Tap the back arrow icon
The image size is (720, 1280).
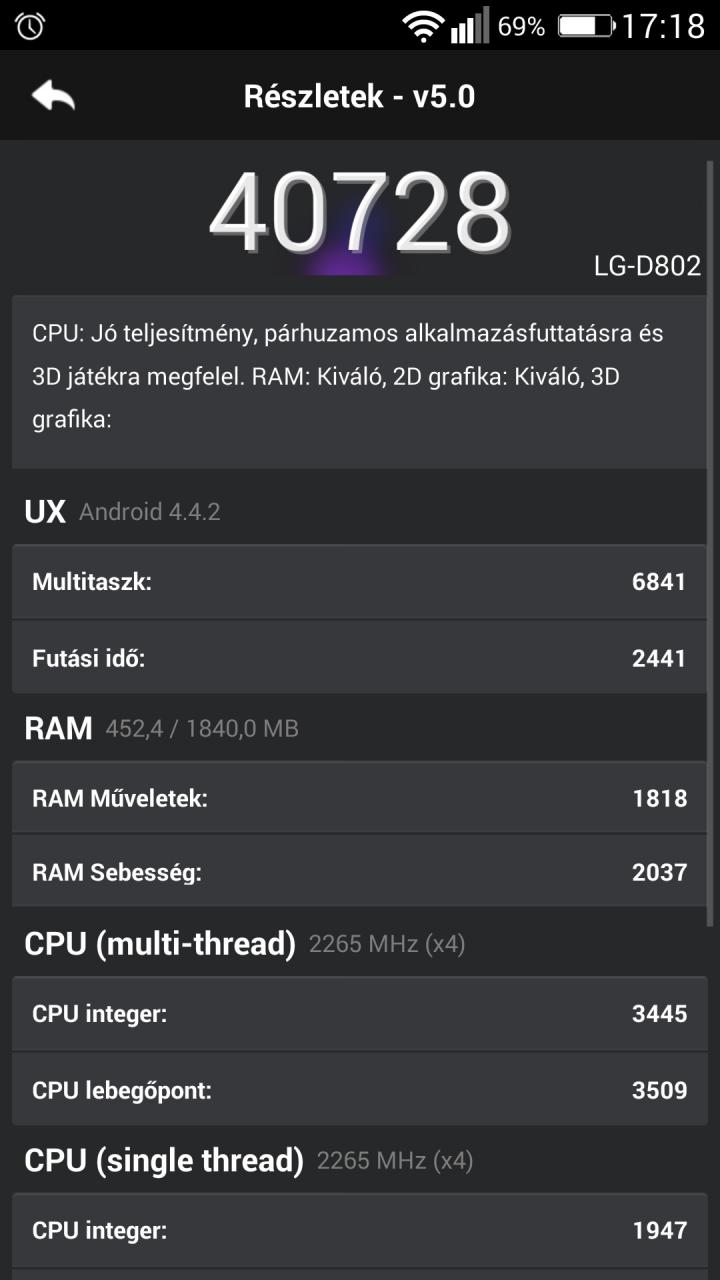pos(53,96)
